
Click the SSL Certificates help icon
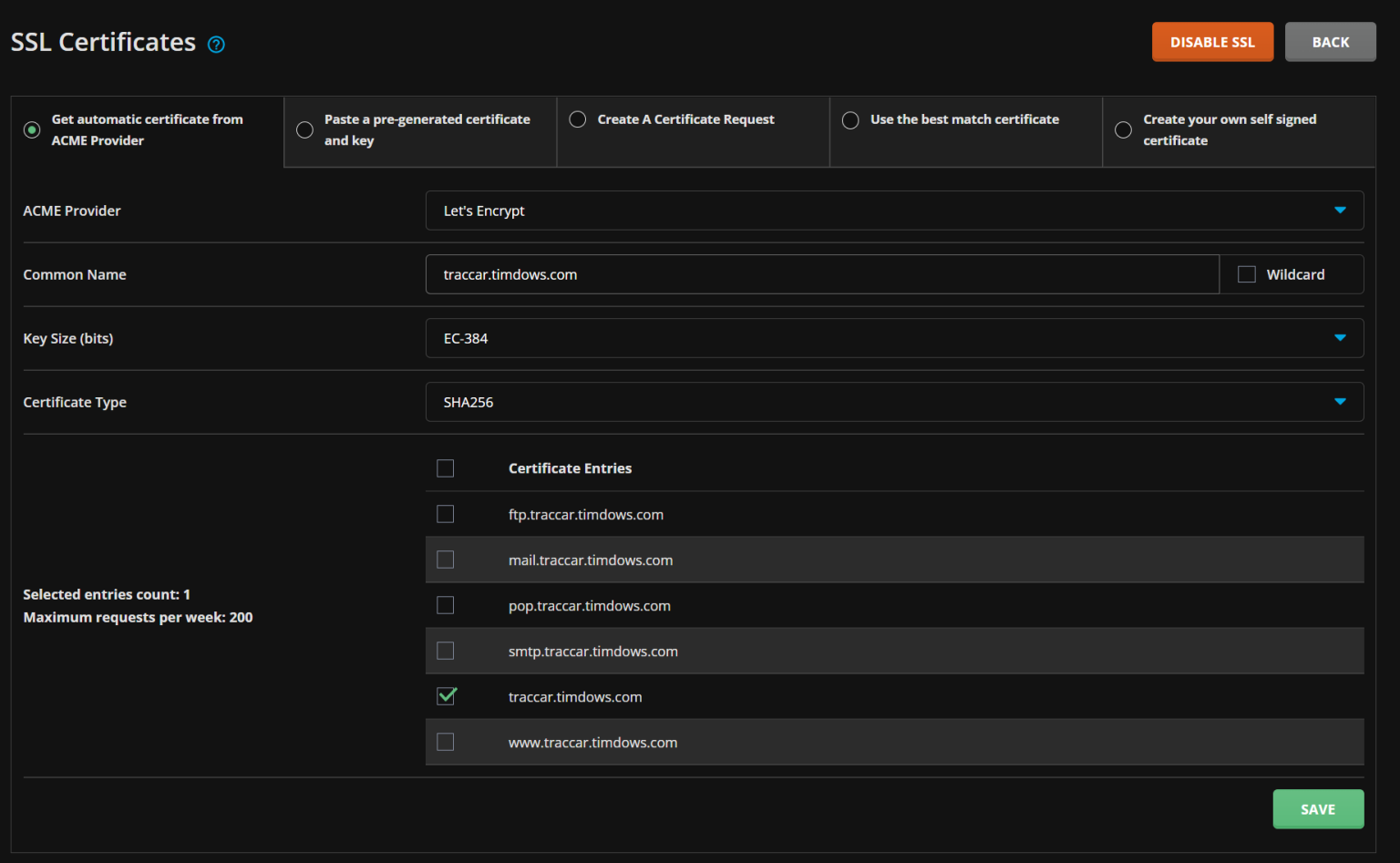[x=216, y=44]
